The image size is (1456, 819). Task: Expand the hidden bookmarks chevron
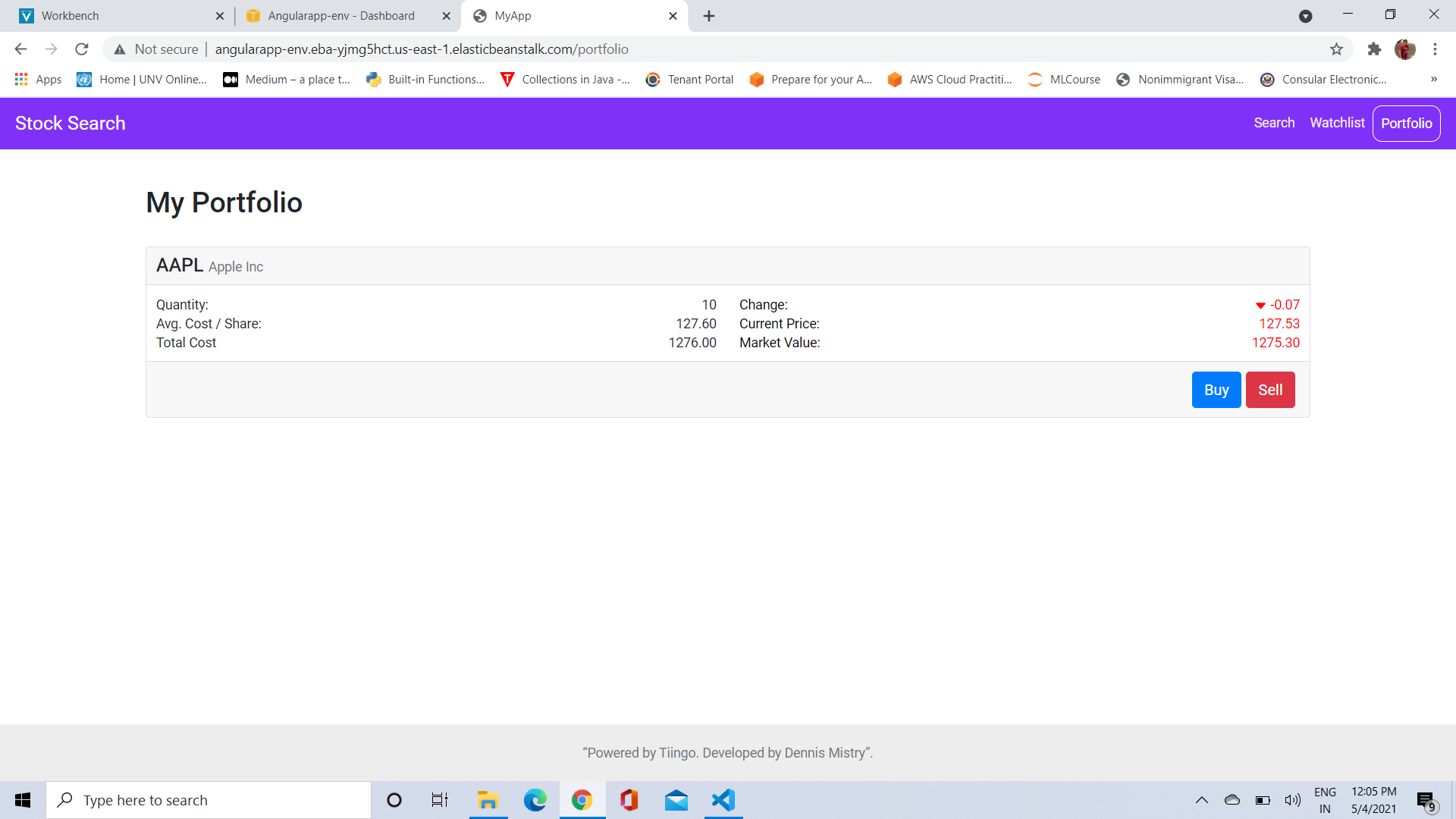click(1433, 79)
